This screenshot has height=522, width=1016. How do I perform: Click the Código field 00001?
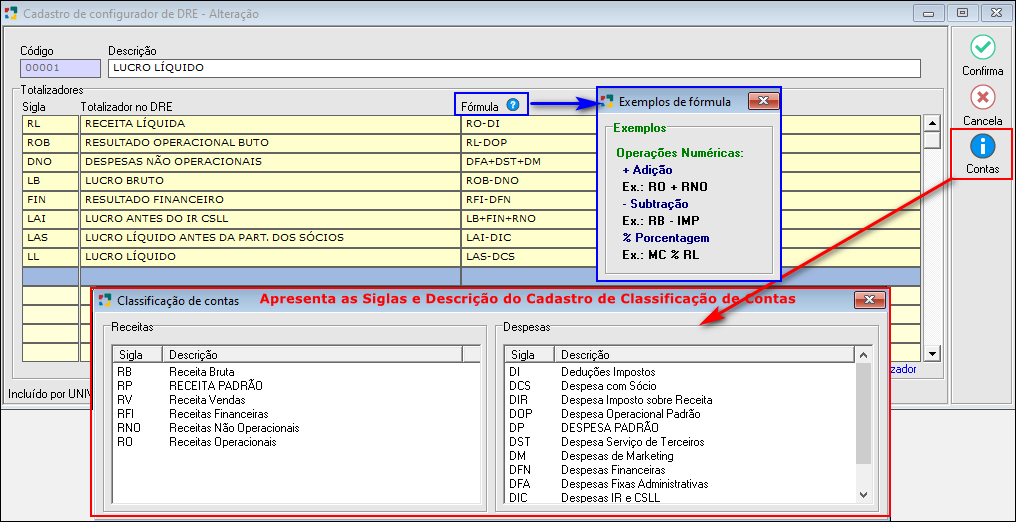(60, 68)
